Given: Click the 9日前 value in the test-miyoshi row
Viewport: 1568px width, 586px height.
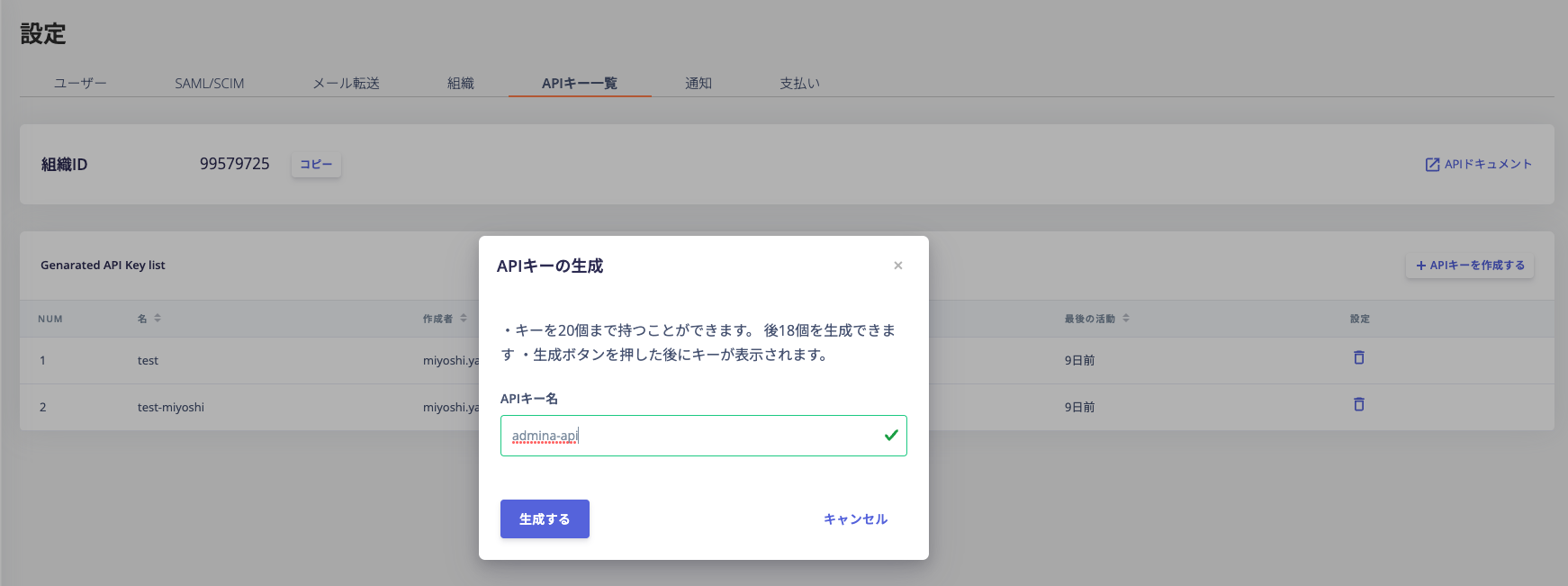Looking at the screenshot, I should click(x=1080, y=407).
